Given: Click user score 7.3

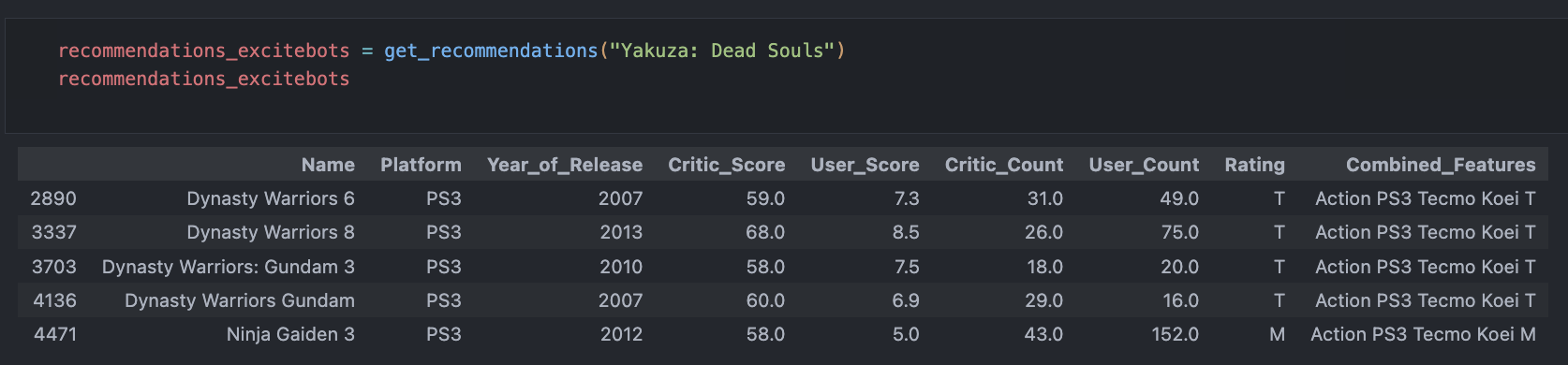Looking at the screenshot, I should [907, 198].
